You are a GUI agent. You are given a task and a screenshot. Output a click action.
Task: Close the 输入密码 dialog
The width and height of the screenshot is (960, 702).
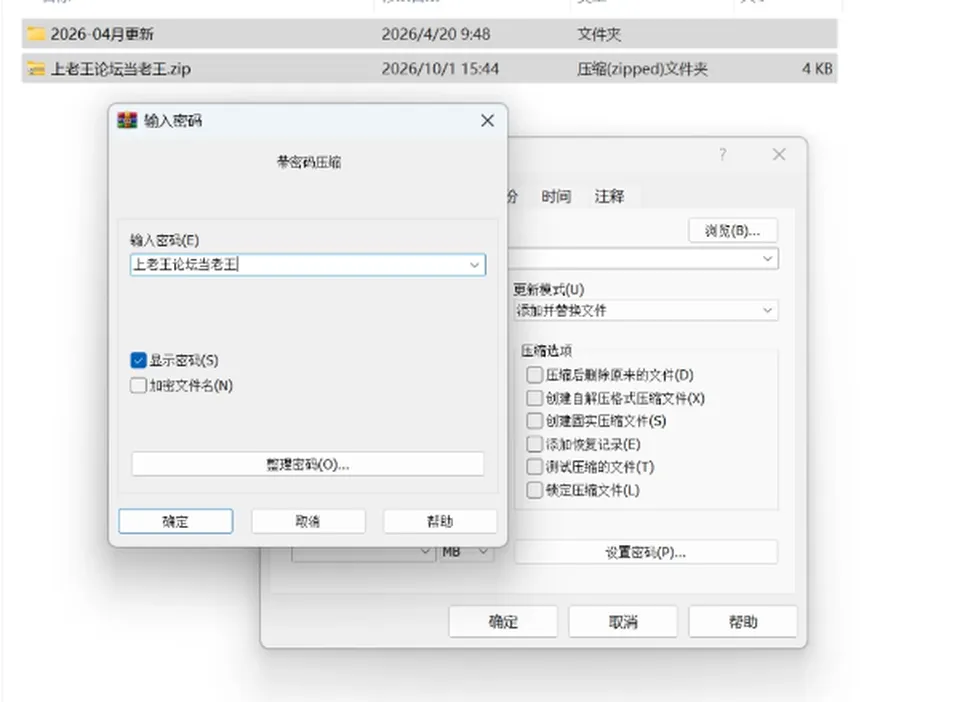point(487,121)
